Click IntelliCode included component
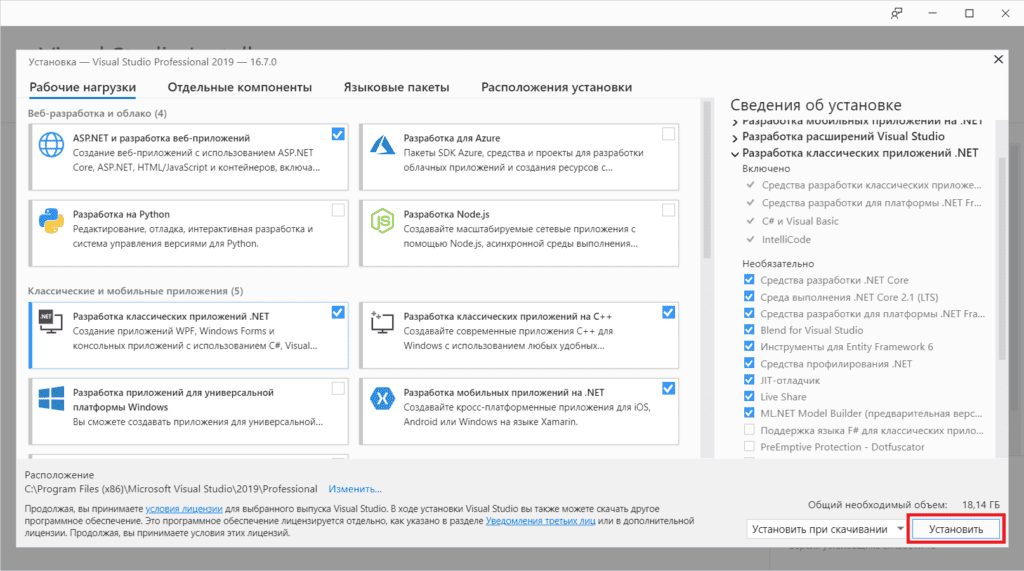1024x571 pixels. [786, 239]
